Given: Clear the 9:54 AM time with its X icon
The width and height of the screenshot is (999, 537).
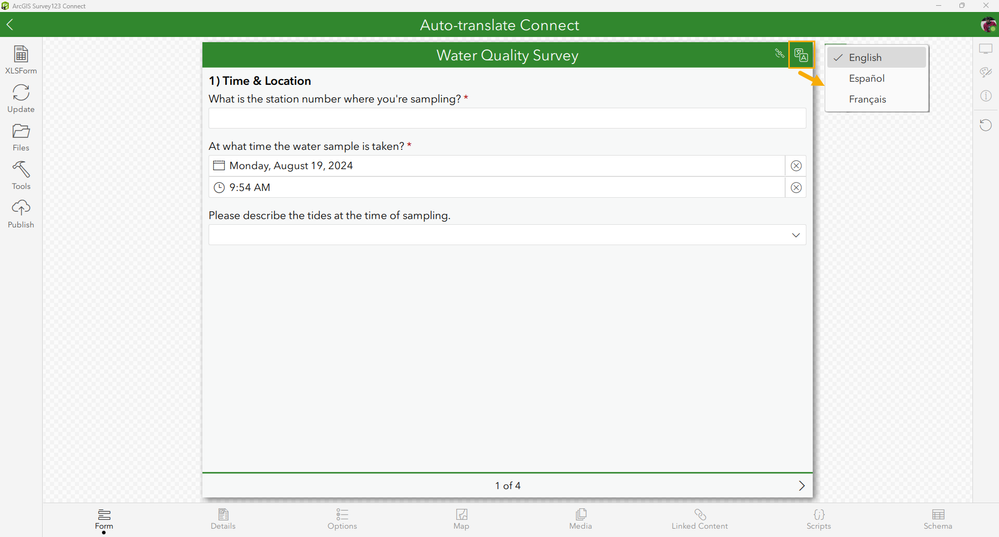Looking at the screenshot, I should point(796,188).
